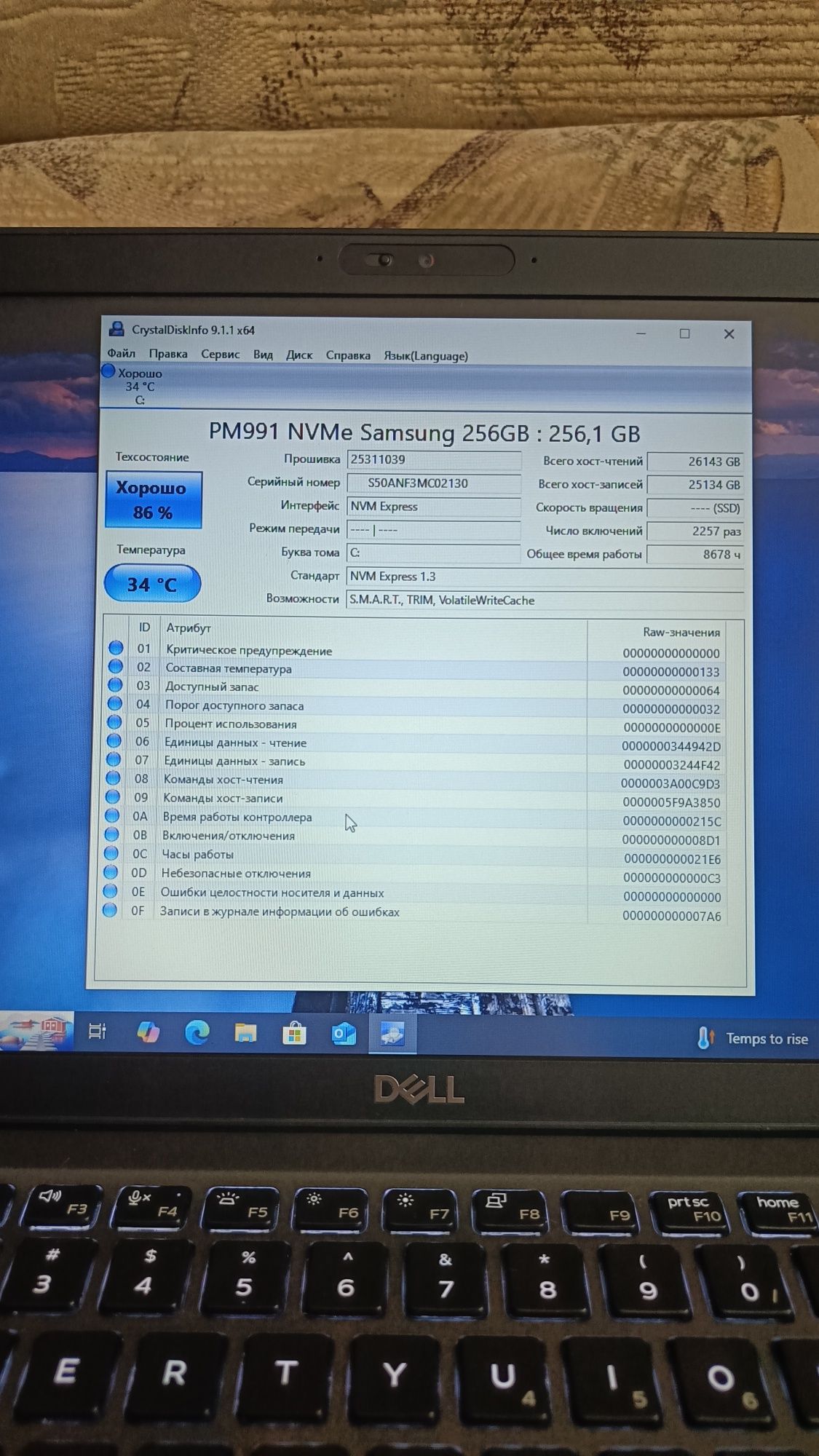The width and height of the screenshot is (819, 1456).
Task: Open the Сервис menu
Action: click(x=220, y=354)
